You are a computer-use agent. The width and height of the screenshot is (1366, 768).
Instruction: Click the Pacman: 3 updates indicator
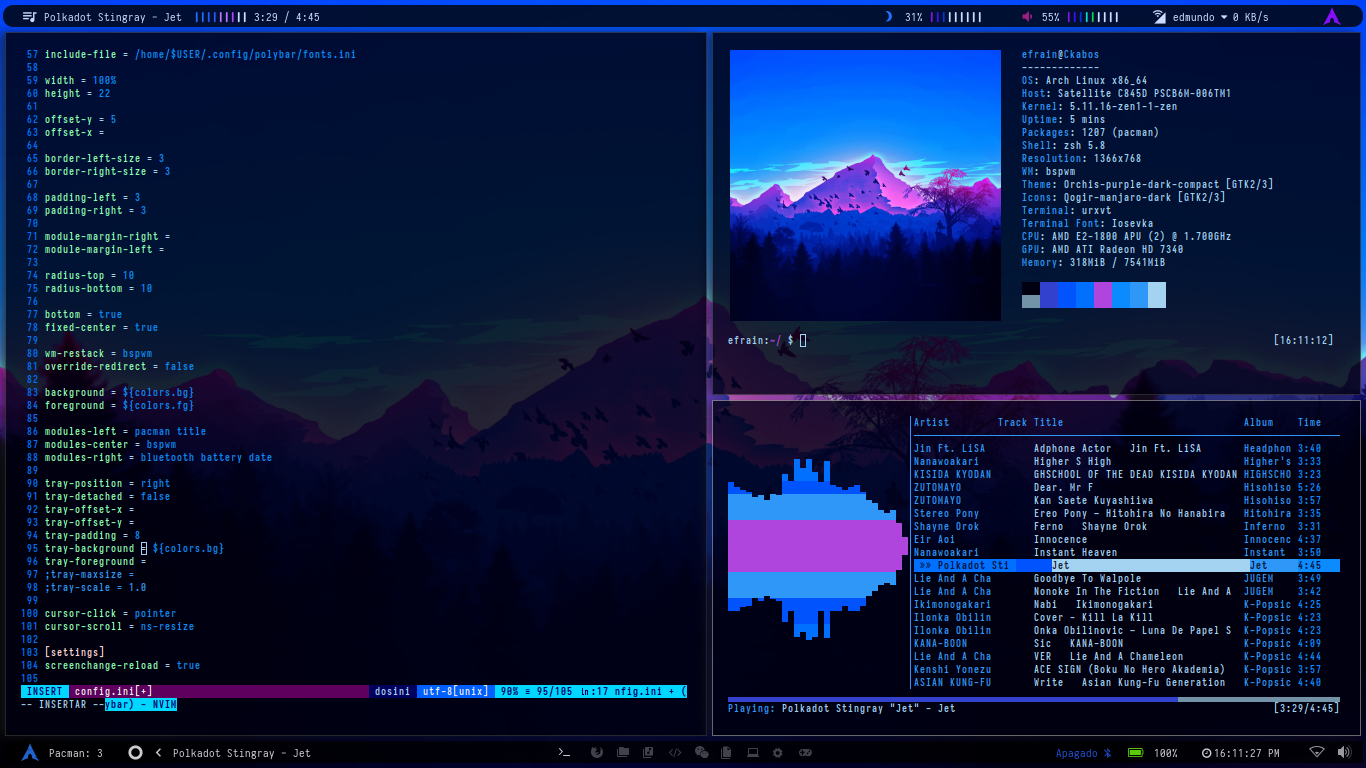(76, 753)
